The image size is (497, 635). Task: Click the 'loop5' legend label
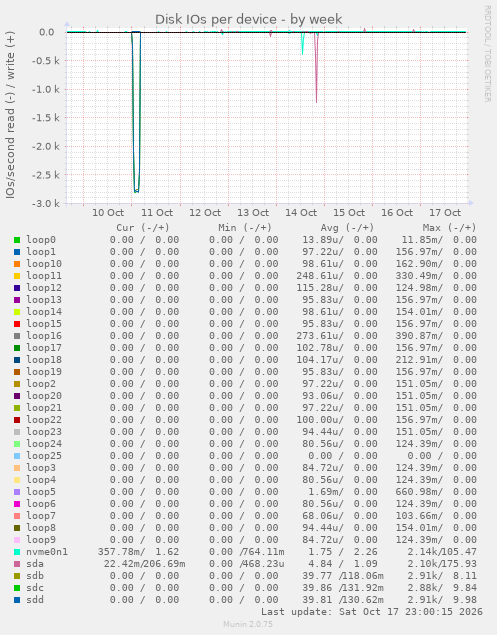(41, 492)
